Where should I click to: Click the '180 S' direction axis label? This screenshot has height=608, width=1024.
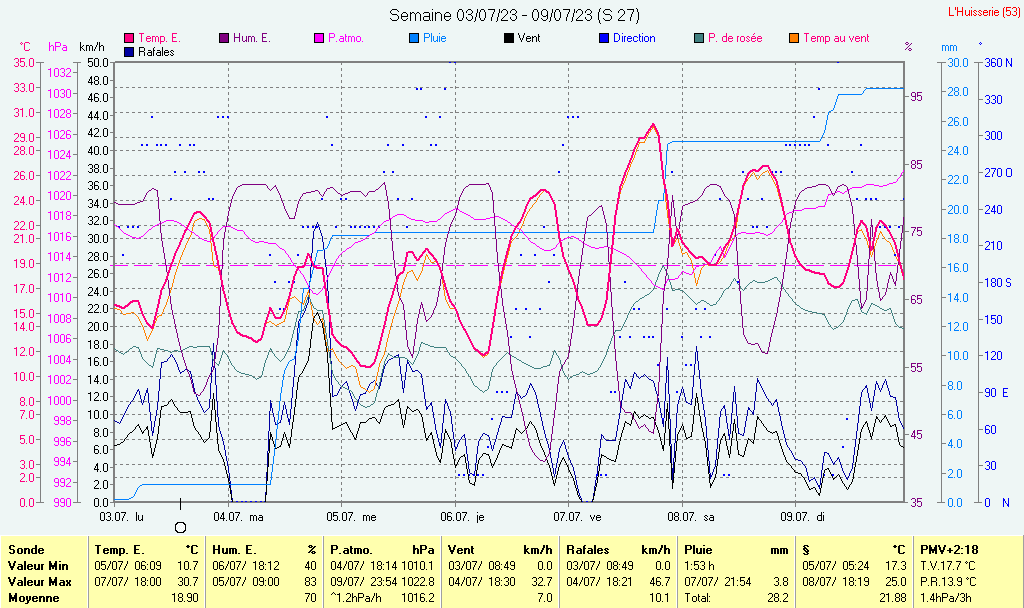(998, 283)
